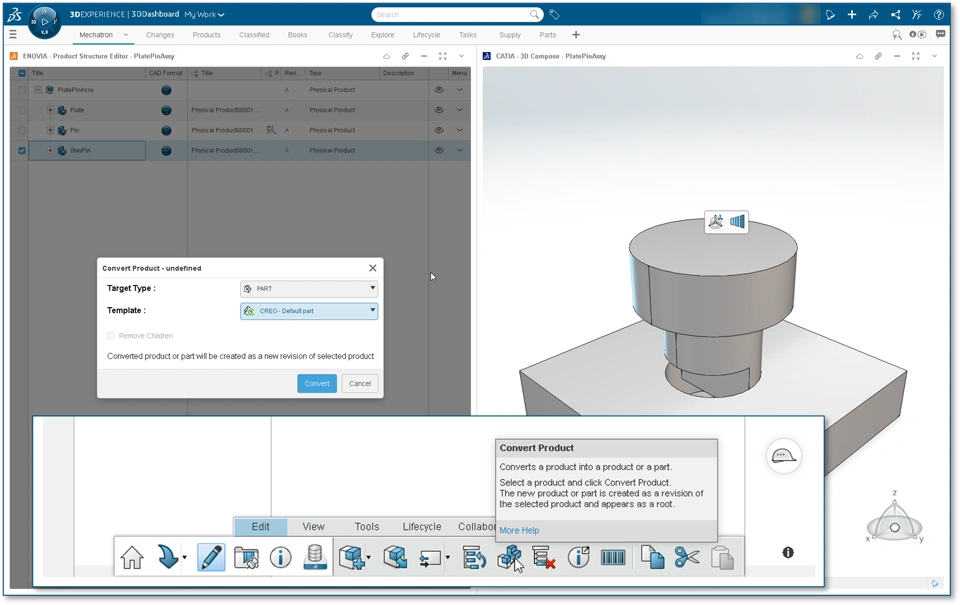The height and width of the screenshot is (605, 960).
Task: Click the tag icon beside the search box
Action: coord(555,15)
